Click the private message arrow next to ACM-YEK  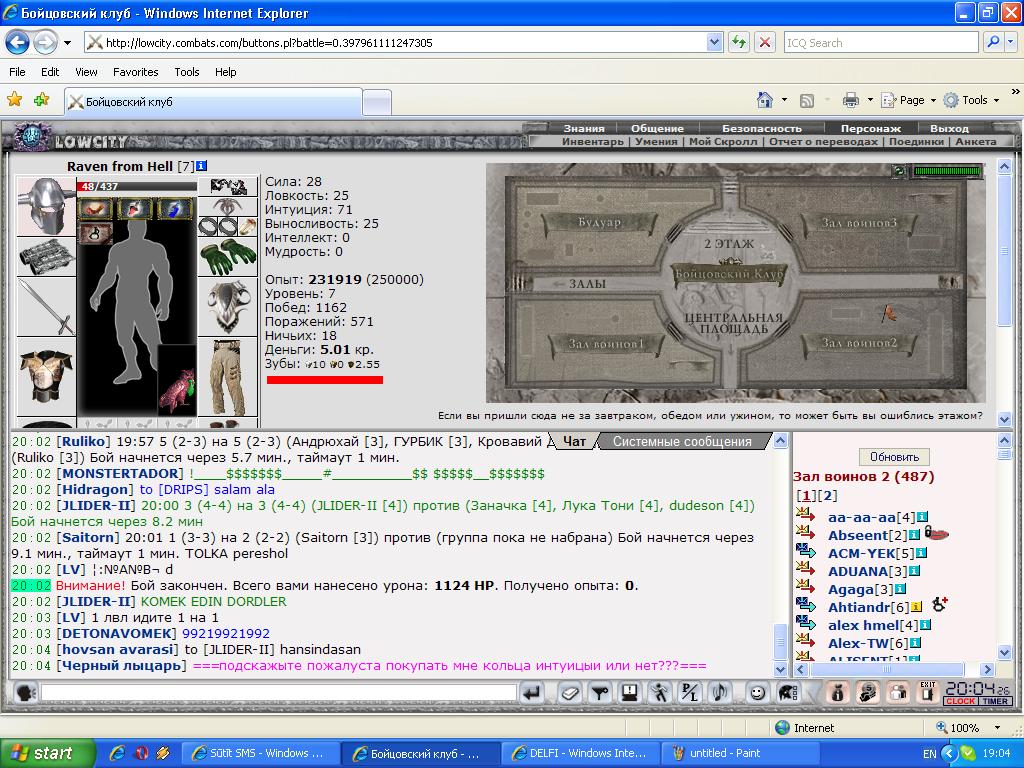pos(805,552)
